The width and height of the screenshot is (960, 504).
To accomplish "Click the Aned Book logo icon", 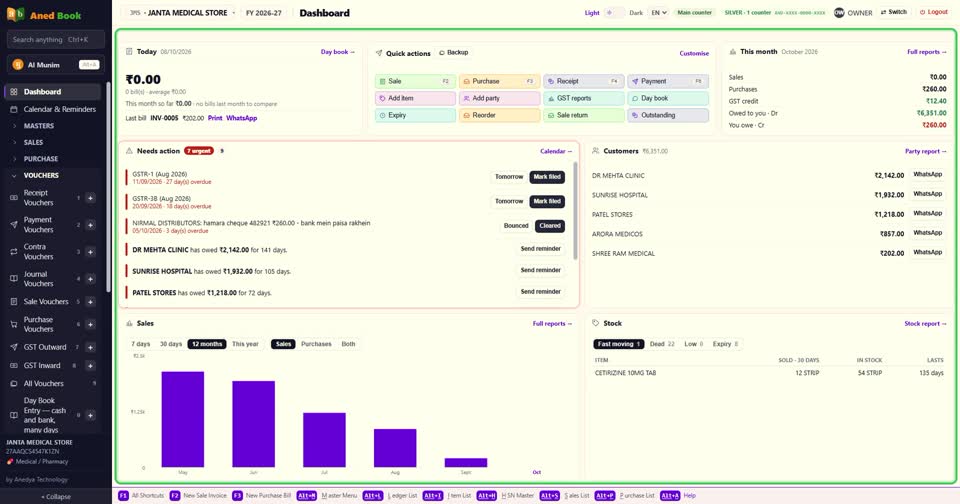I will tap(15, 14).
